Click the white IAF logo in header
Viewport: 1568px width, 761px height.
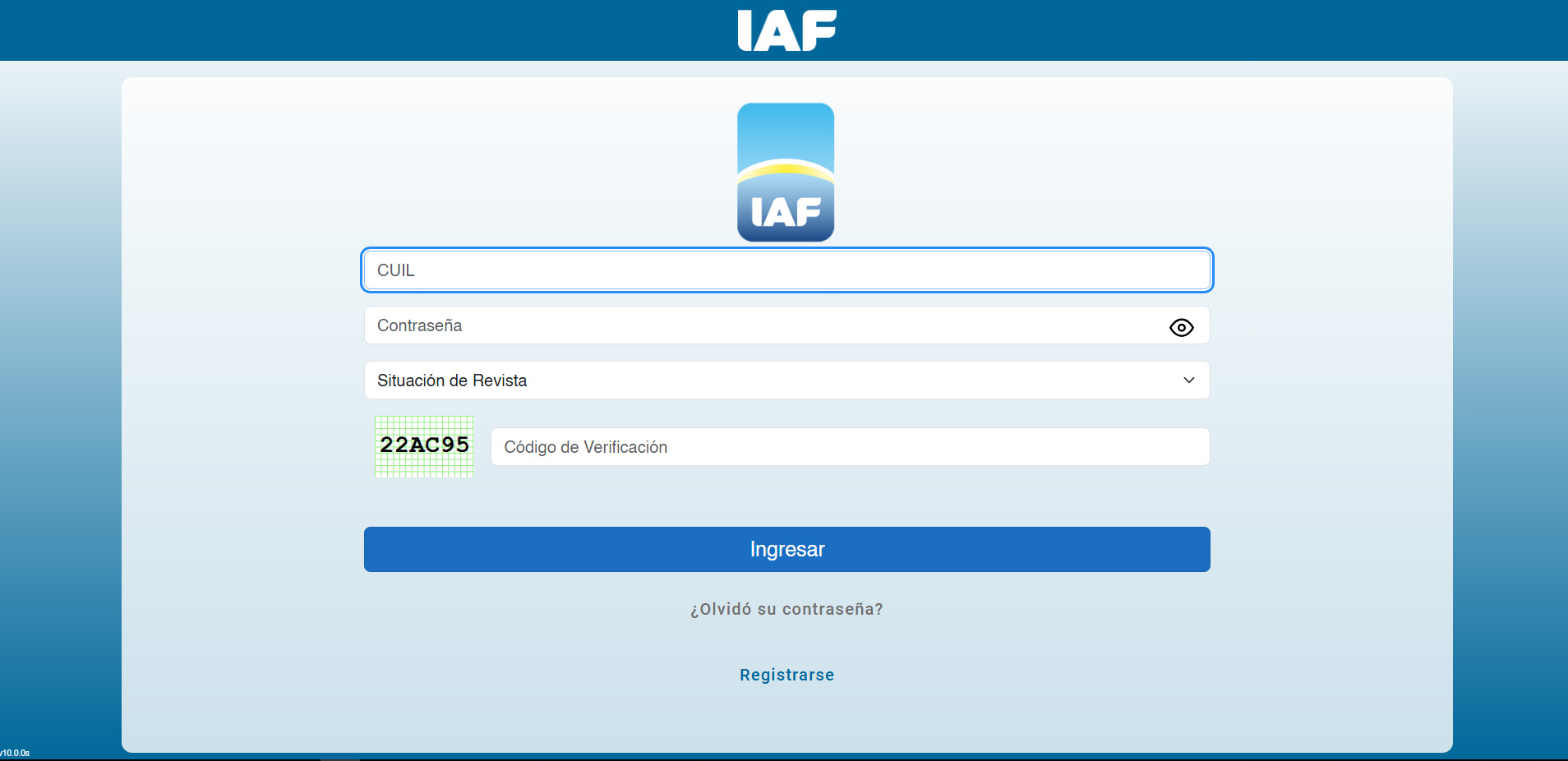[786, 30]
